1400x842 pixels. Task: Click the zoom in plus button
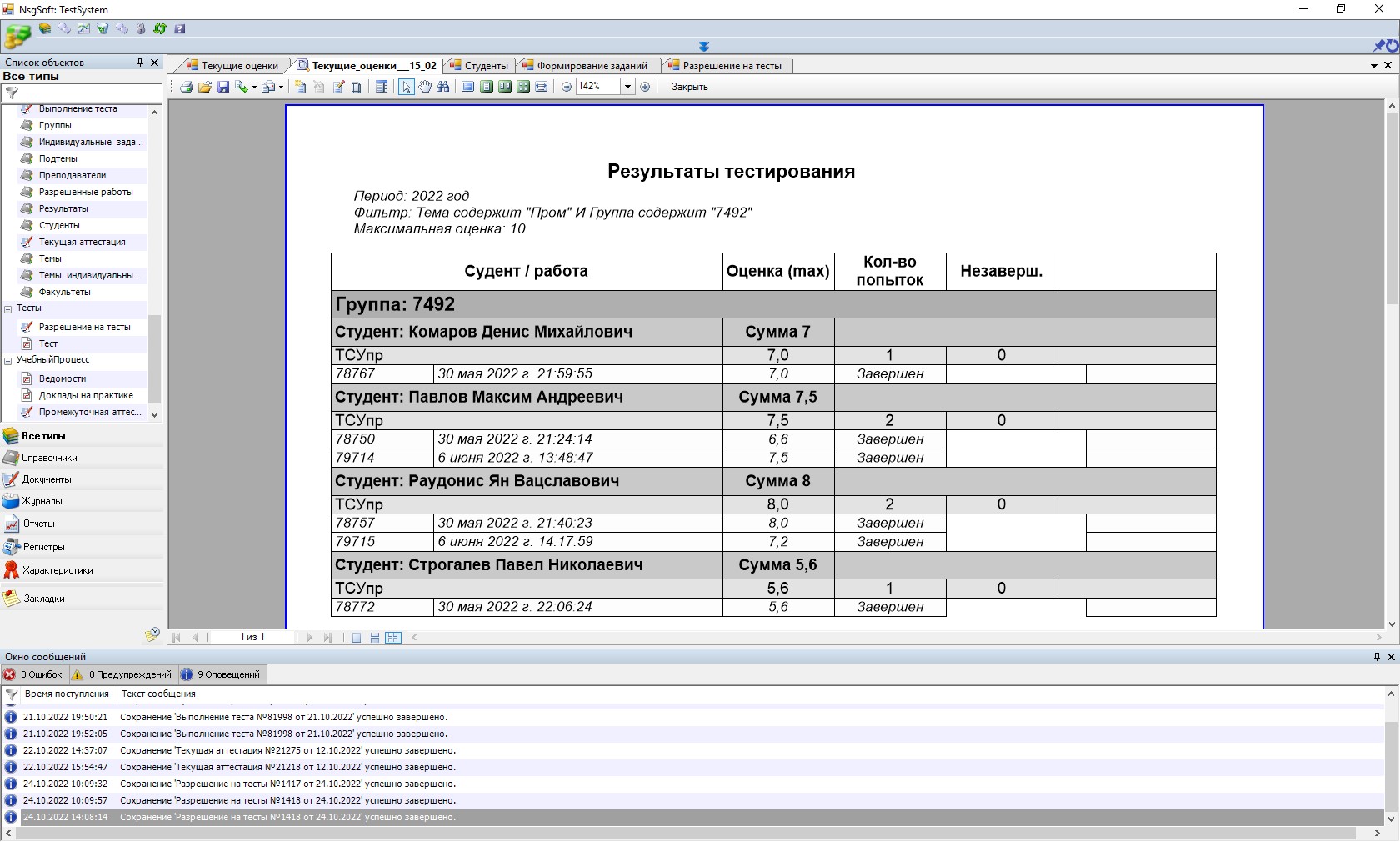[x=645, y=87]
